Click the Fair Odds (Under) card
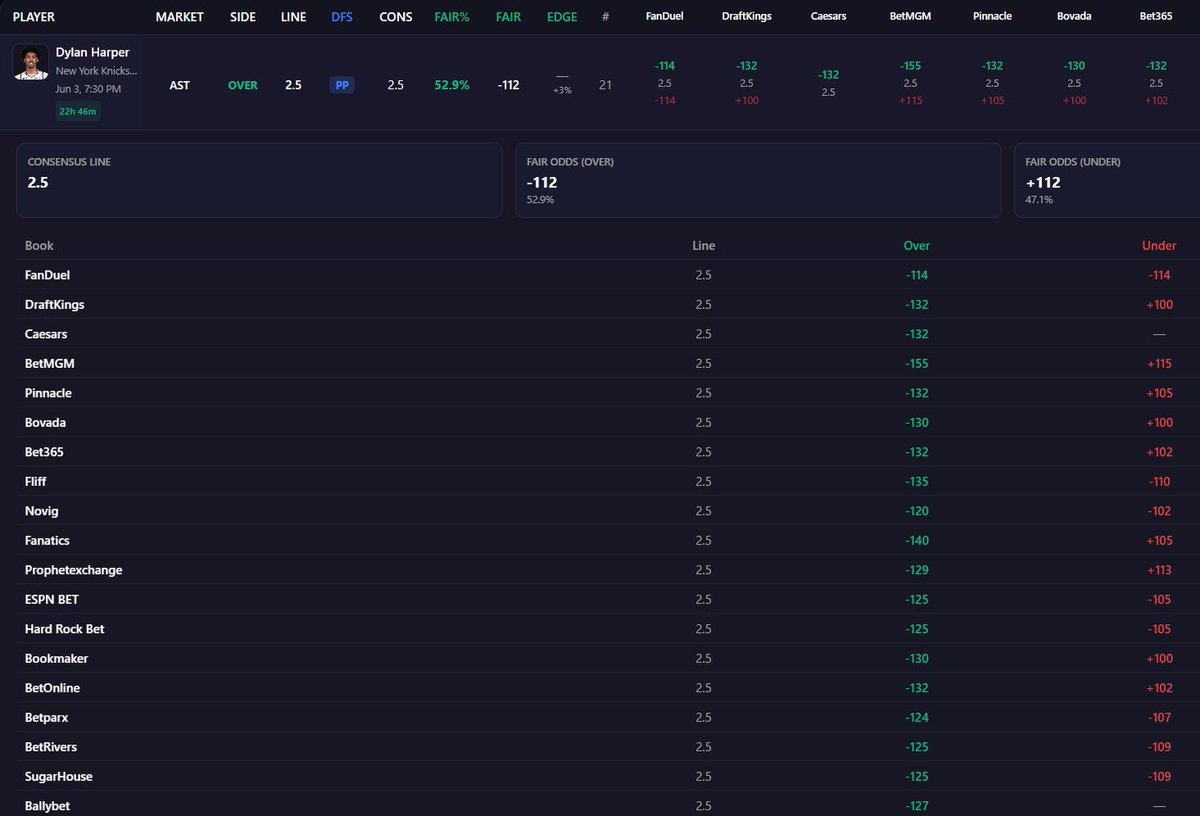 (1107, 180)
